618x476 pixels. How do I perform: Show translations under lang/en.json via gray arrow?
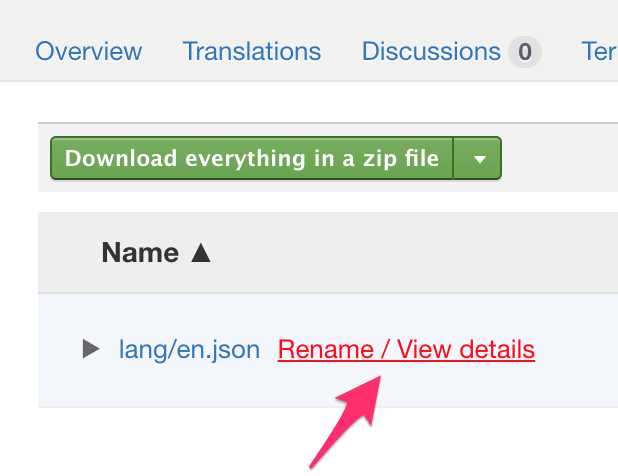[91, 349]
